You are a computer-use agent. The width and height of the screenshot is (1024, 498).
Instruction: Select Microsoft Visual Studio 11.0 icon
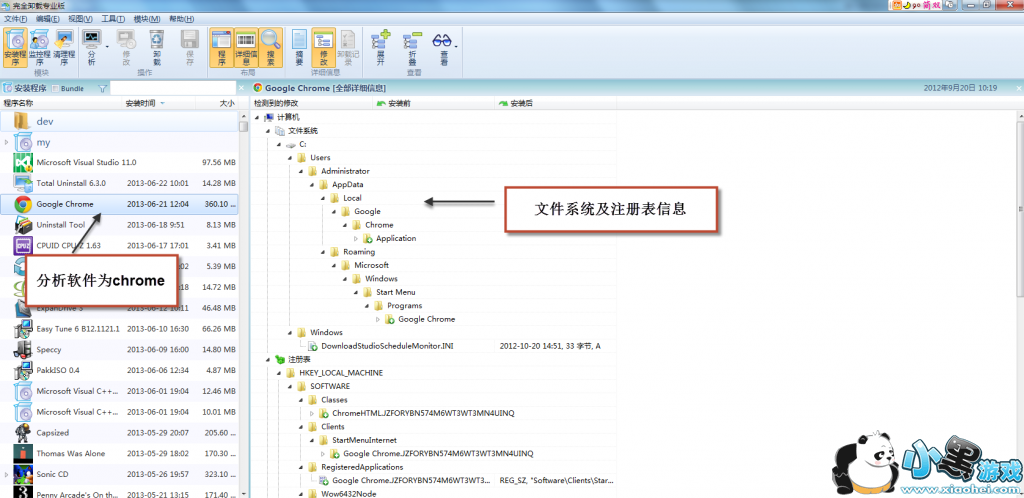tap(23, 163)
